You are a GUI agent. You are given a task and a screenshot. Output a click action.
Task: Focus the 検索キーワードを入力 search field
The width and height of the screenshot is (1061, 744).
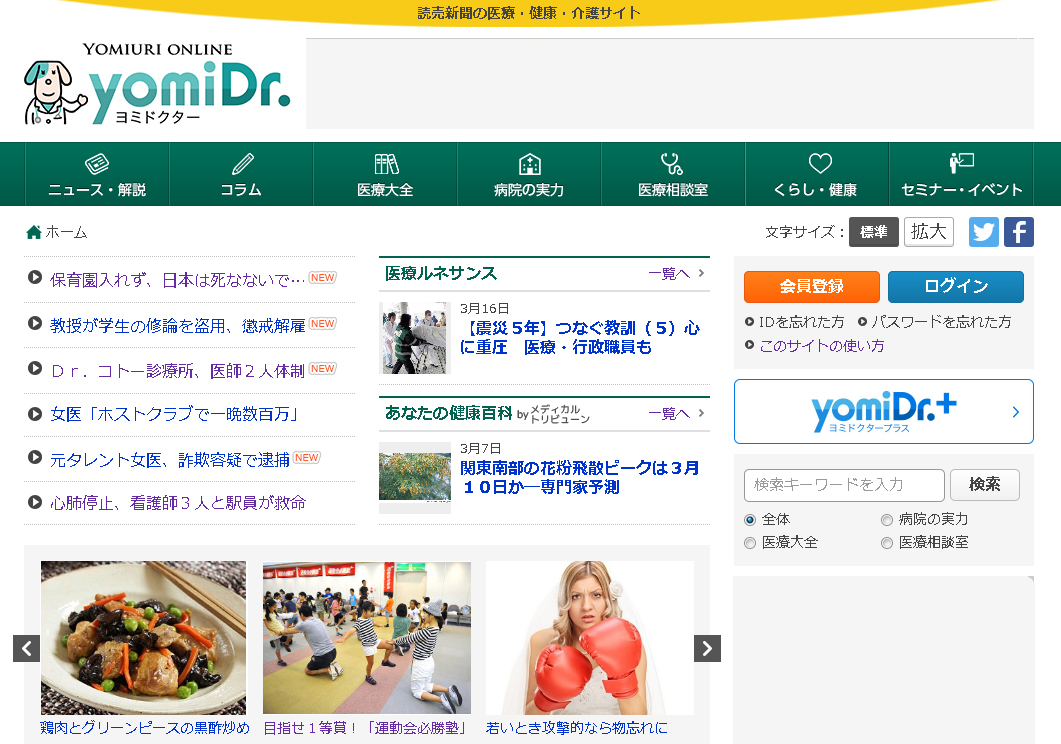[x=844, y=485]
